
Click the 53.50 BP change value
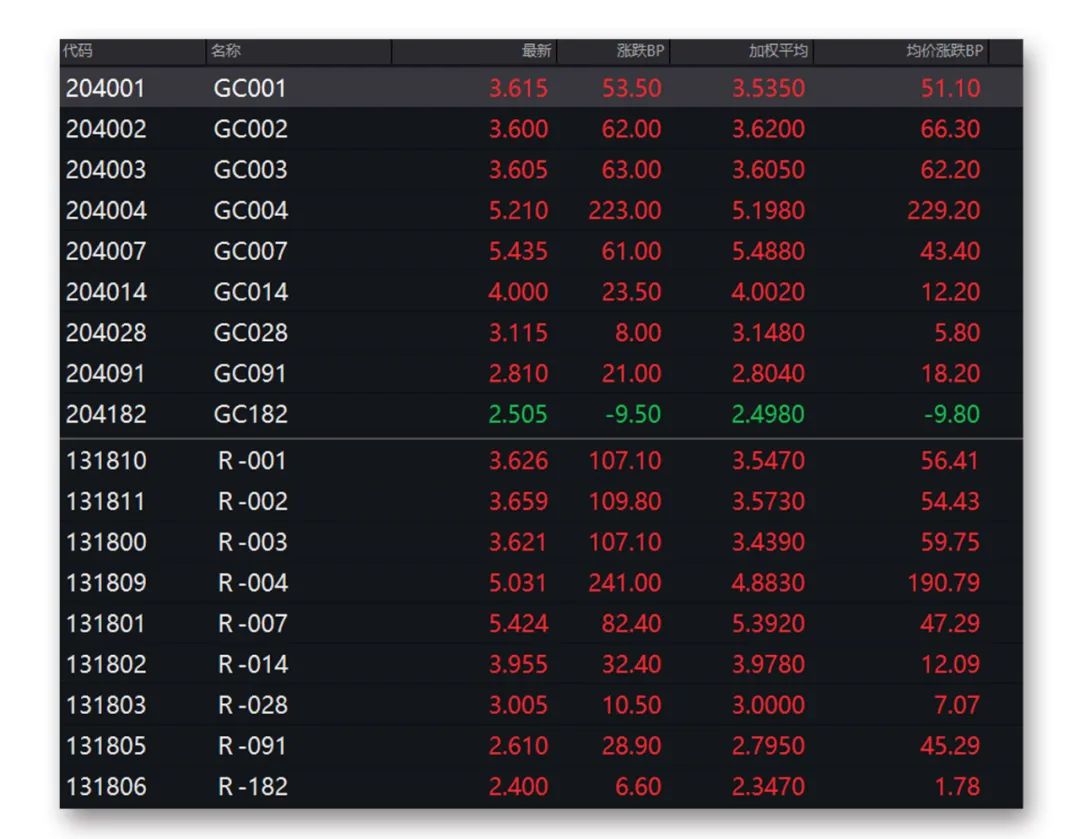pyautogui.click(x=631, y=88)
